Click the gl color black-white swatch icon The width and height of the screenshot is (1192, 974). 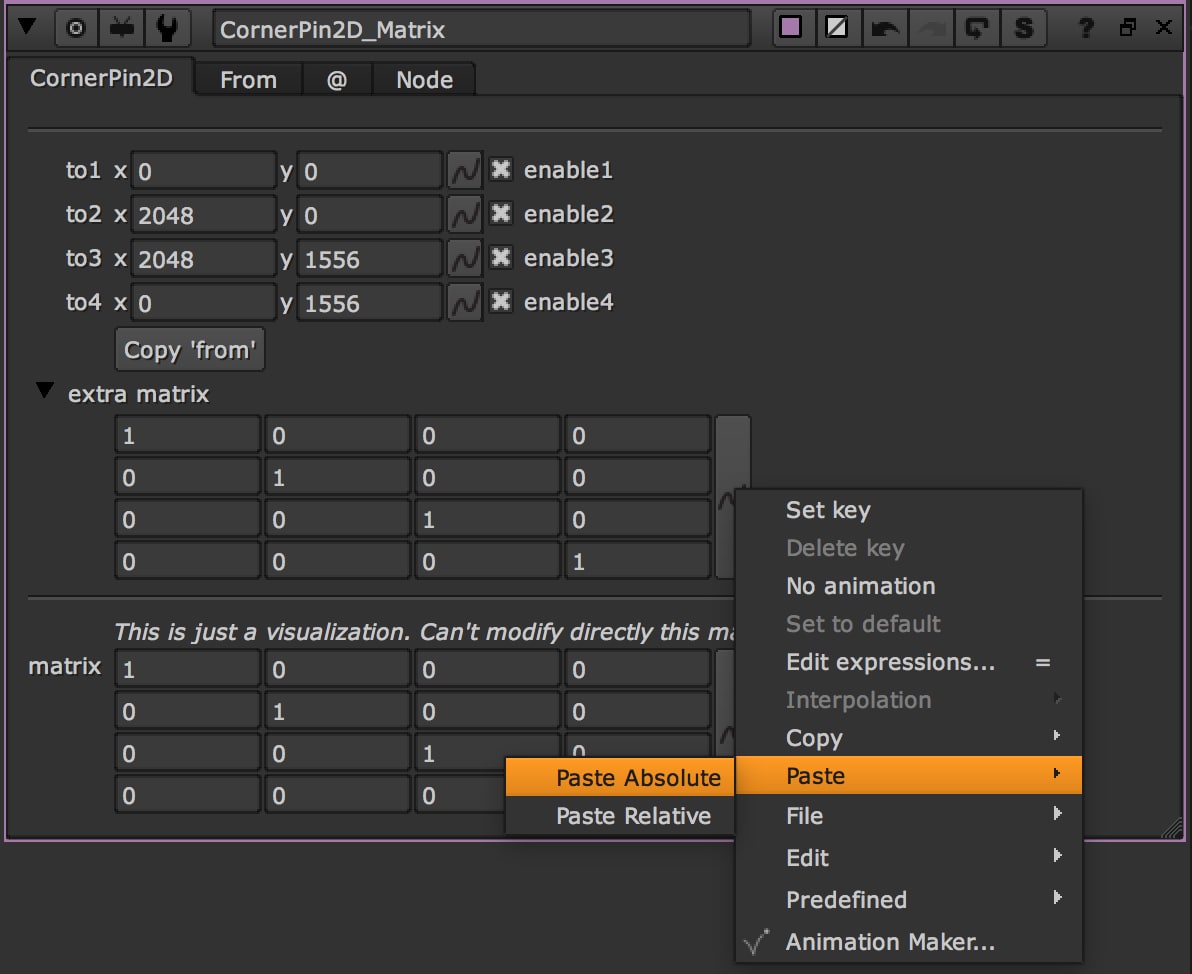coord(837,29)
